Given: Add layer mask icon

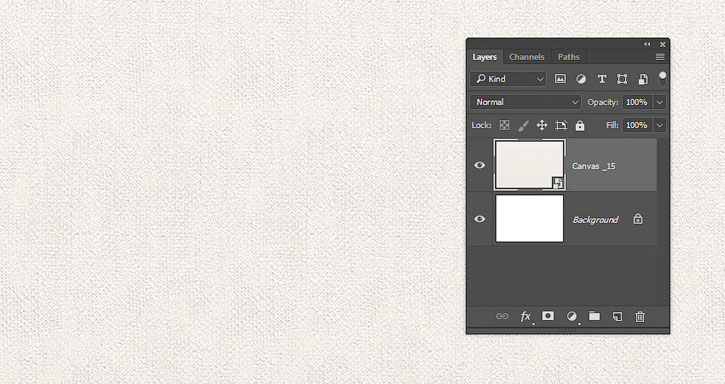Looking at the screenshot, I should 548,316.
